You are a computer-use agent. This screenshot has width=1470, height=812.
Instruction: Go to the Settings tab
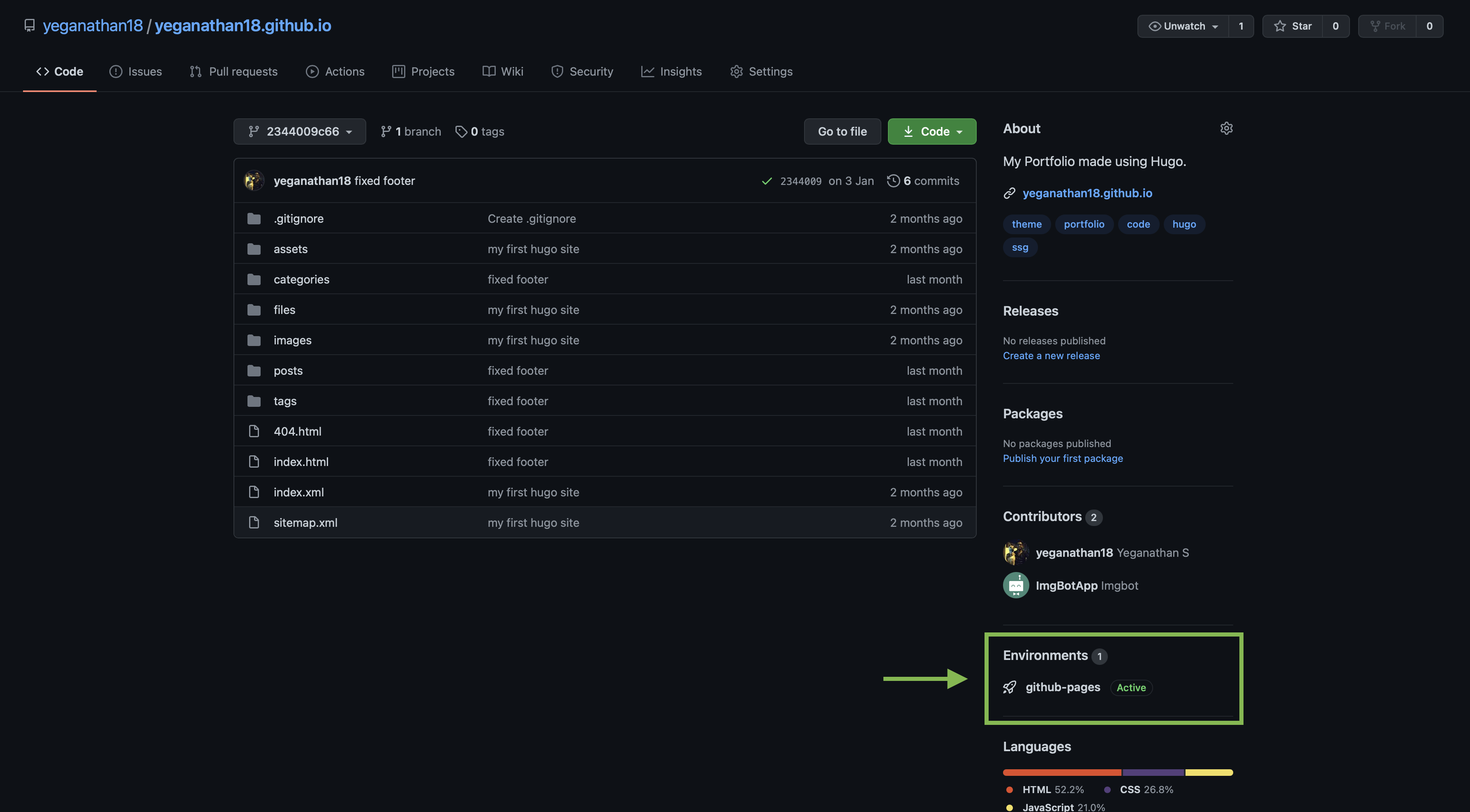(761, 72)
